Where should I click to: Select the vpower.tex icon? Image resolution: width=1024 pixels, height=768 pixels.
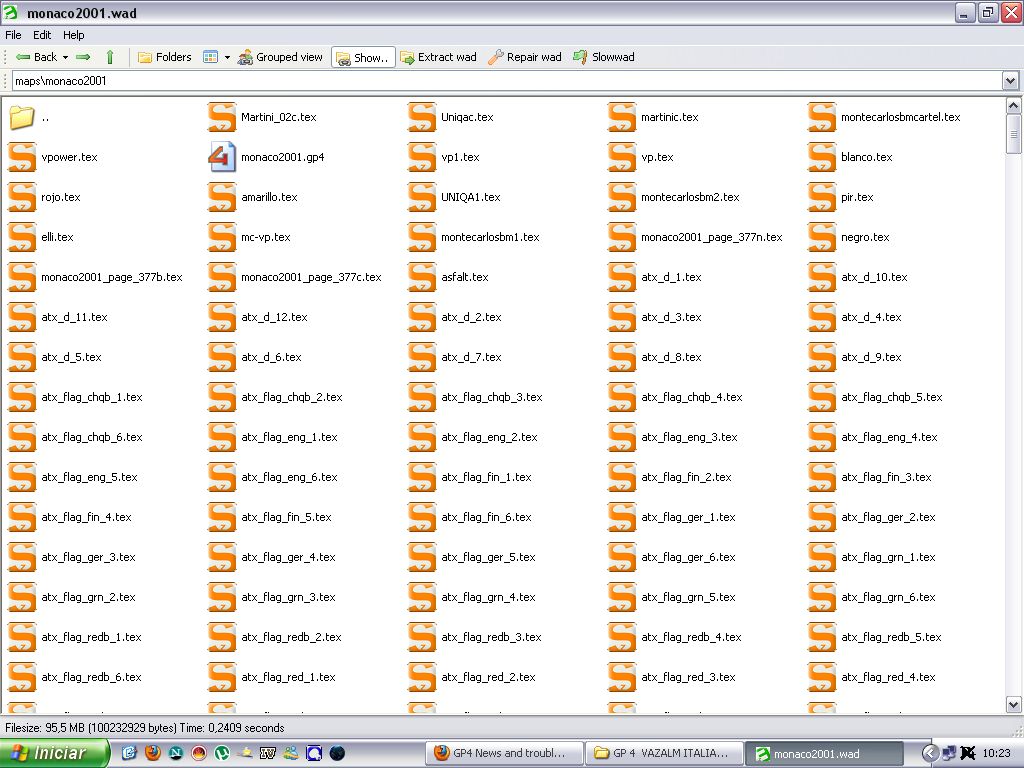coord(22,157)
